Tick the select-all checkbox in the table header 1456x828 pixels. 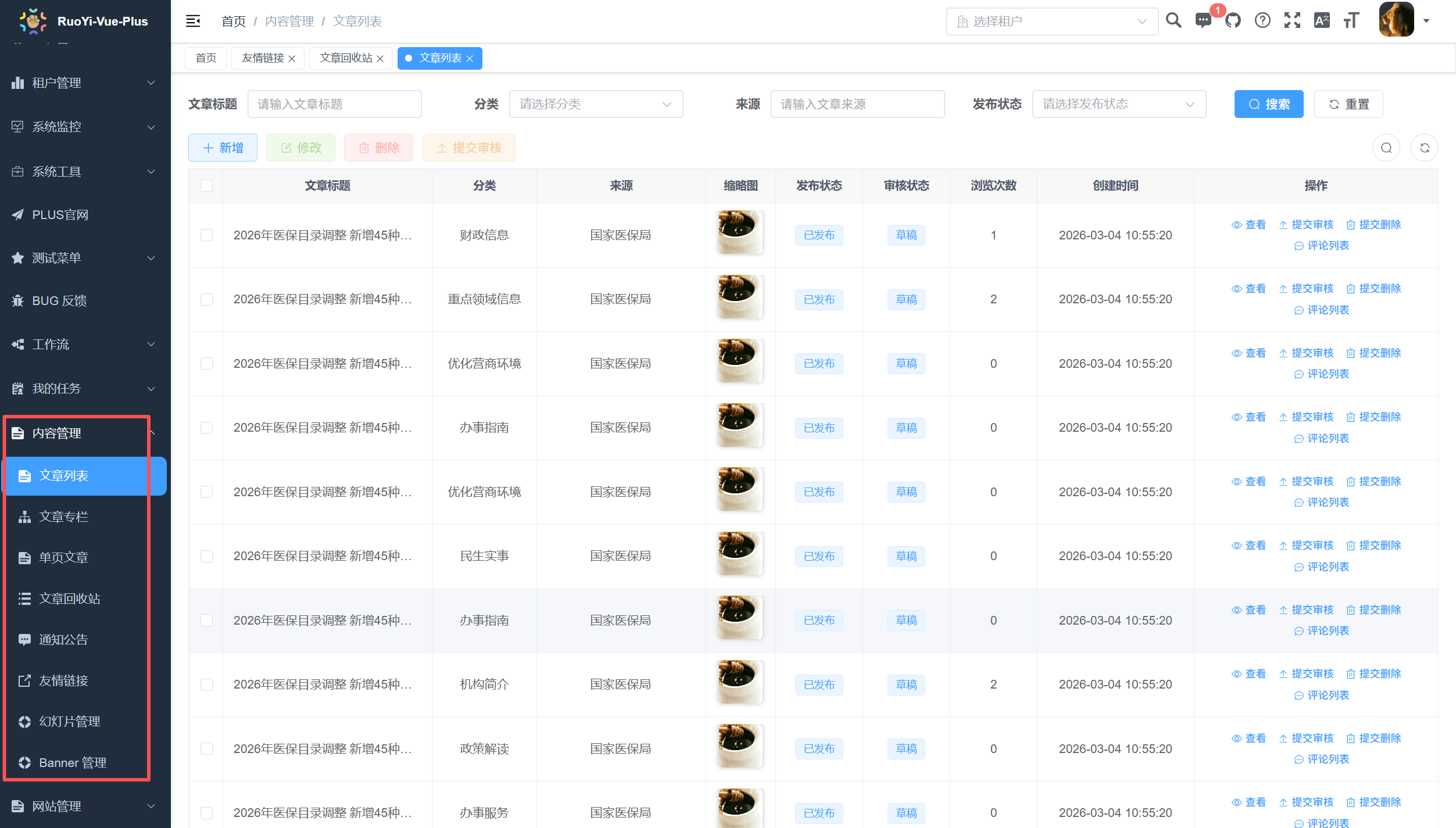tap(206, 186)
